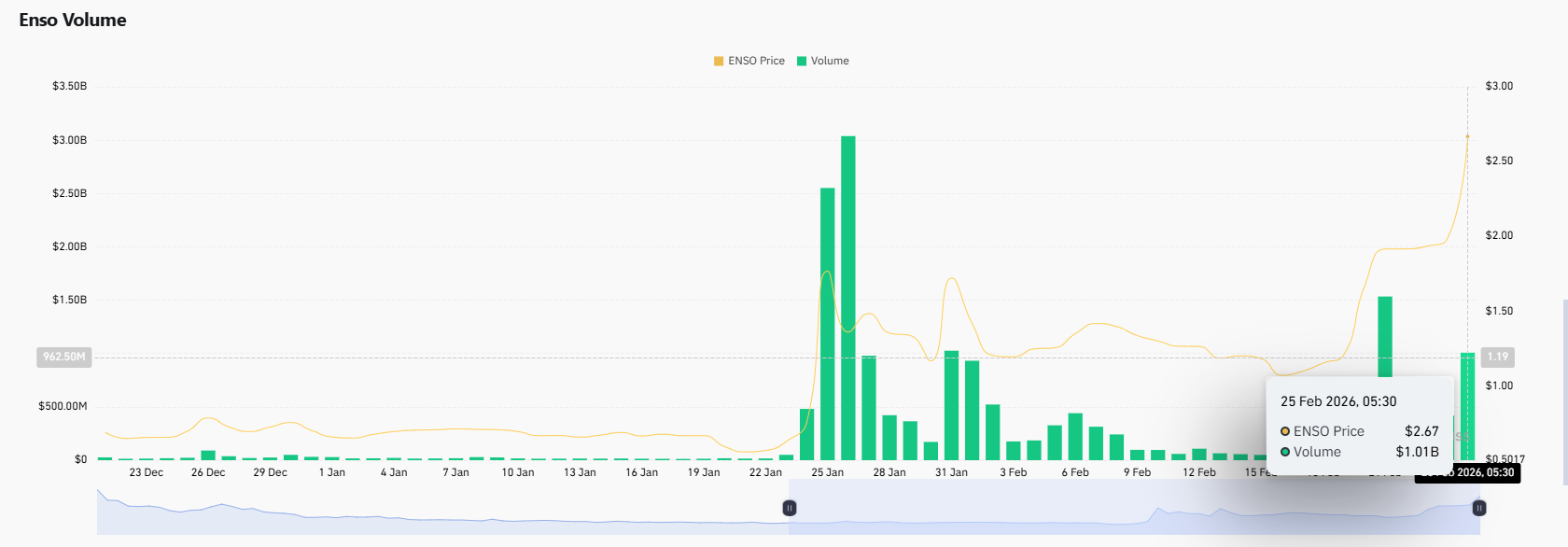Select the 25 Jan x-axis label

[x=827, y=472]
